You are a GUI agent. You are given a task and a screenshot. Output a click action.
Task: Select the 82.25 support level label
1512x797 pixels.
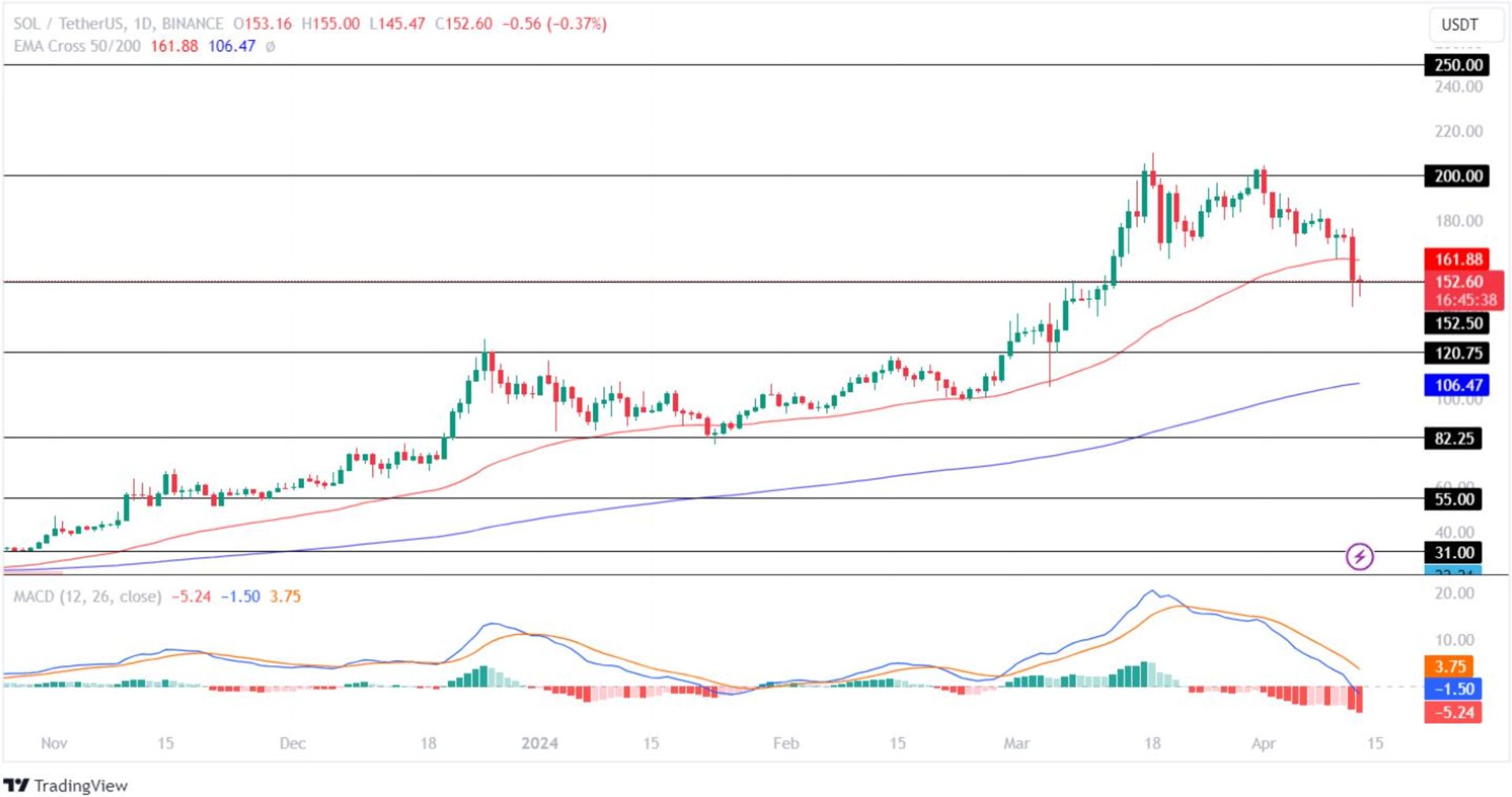(x=1453, y=438)
